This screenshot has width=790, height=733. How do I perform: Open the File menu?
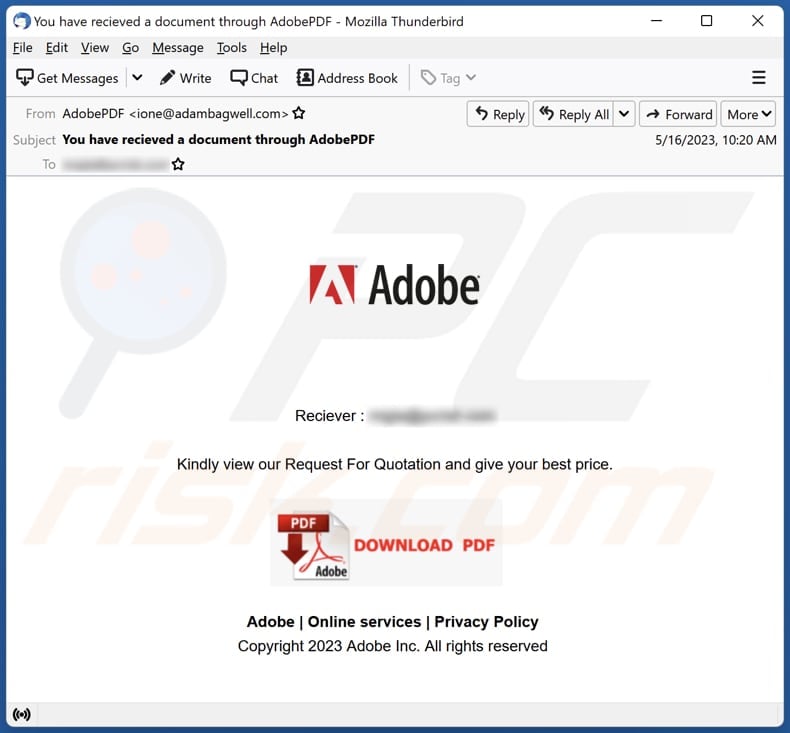pos(23,48)
